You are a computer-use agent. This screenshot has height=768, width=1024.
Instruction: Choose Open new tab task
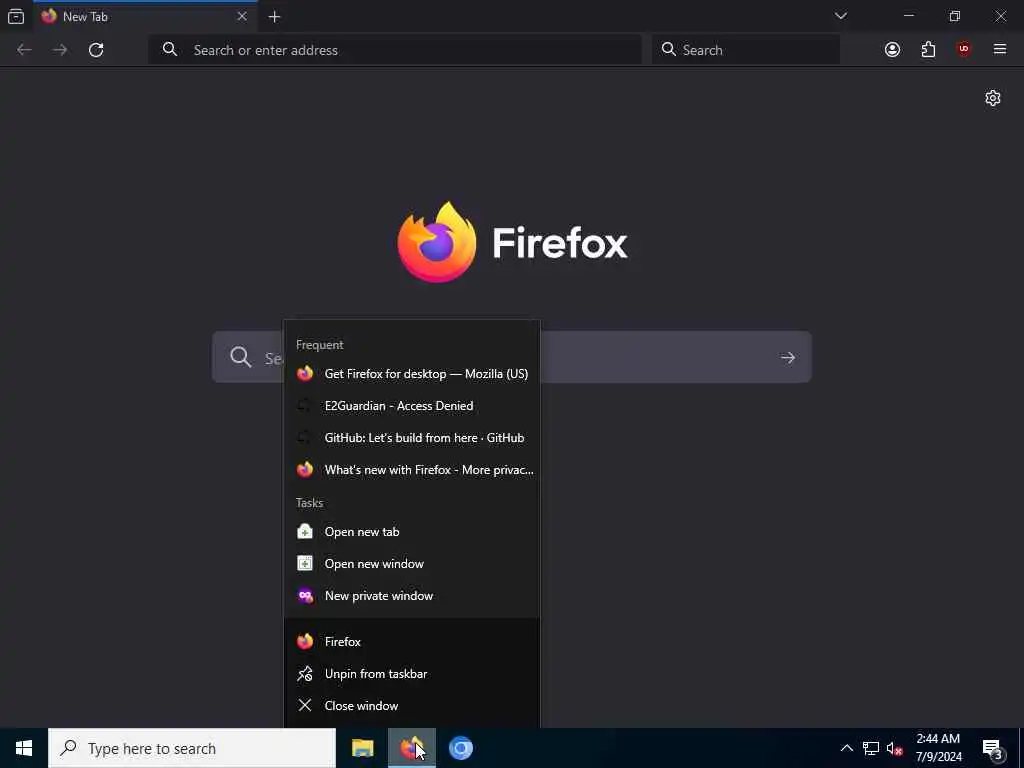click(412, 532)
